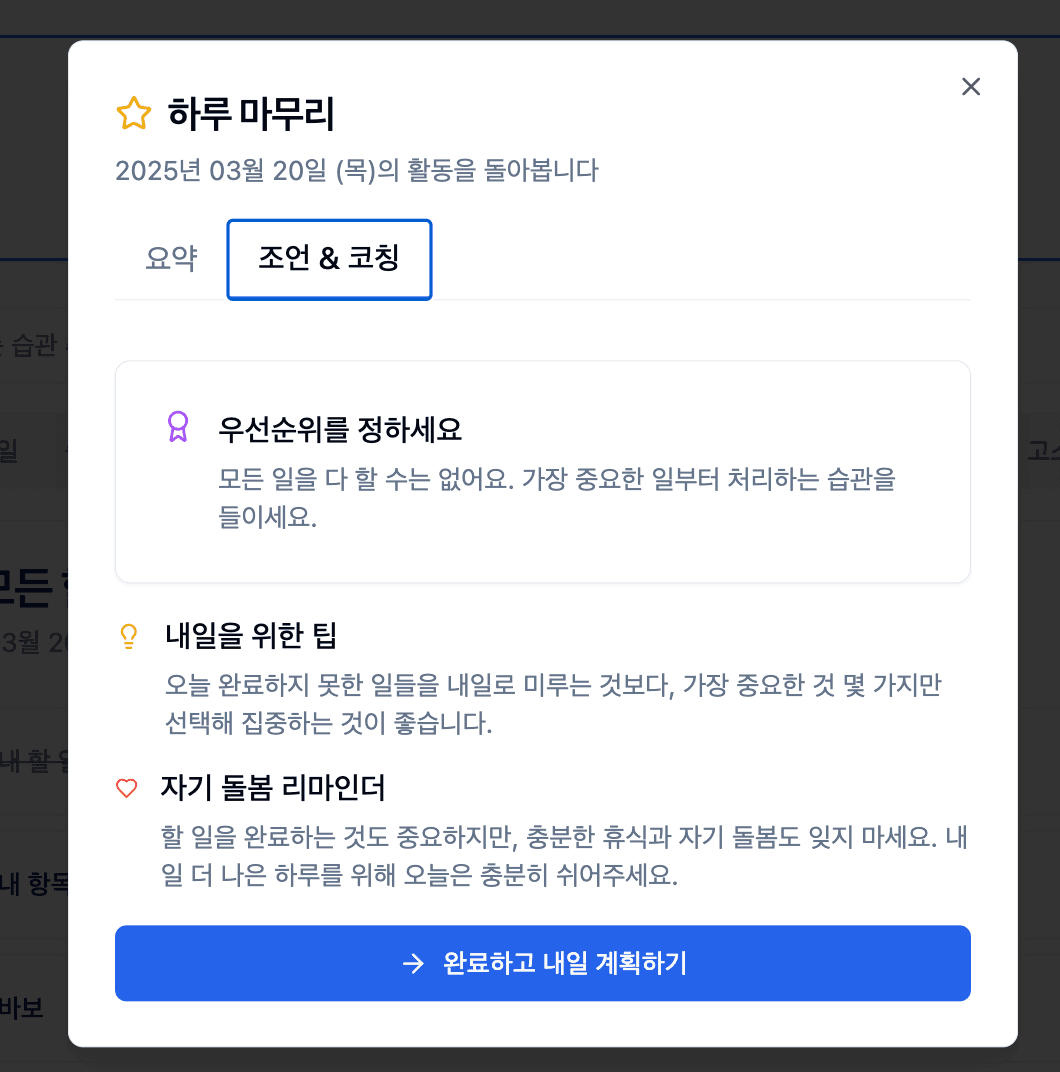Click the purple award ribbon icon

pos(178,427)
